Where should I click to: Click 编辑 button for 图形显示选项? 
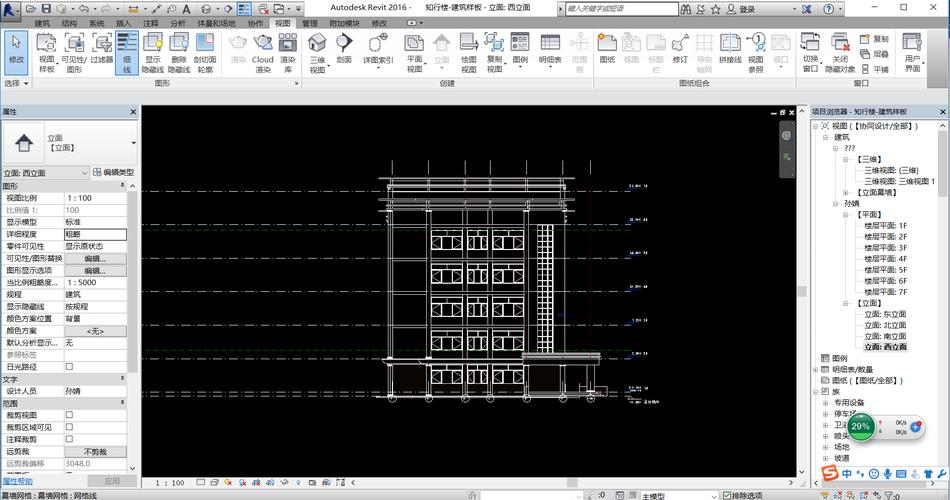pyautogui.click(x=95, y=270)
